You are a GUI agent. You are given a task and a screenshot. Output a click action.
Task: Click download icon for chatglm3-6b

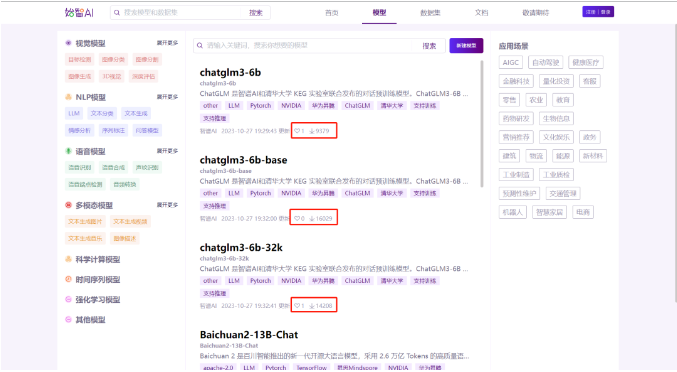312,131
